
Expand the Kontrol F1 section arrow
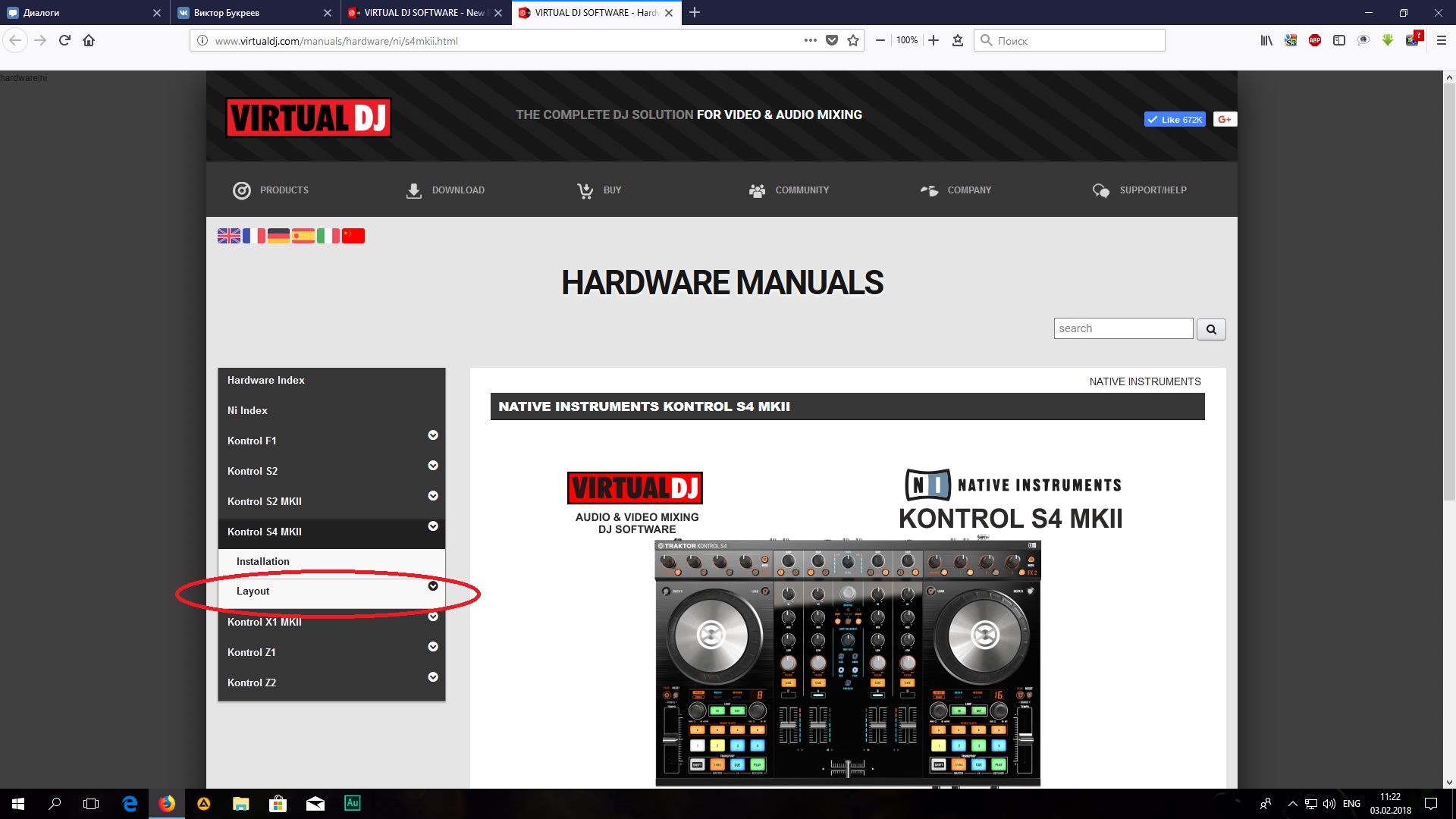(433, 435)
